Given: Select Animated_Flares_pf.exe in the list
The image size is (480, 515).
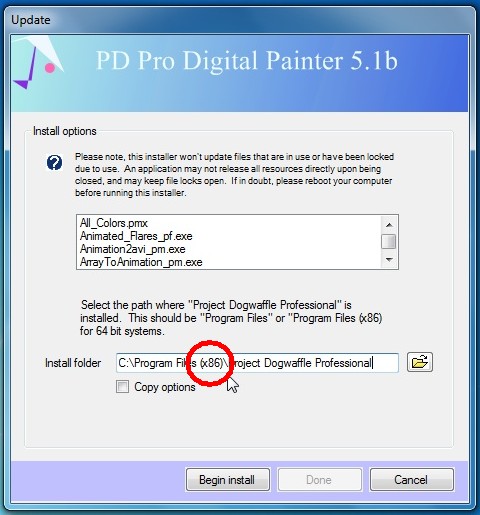Looking at the screenshot, I should pos(136,236).
